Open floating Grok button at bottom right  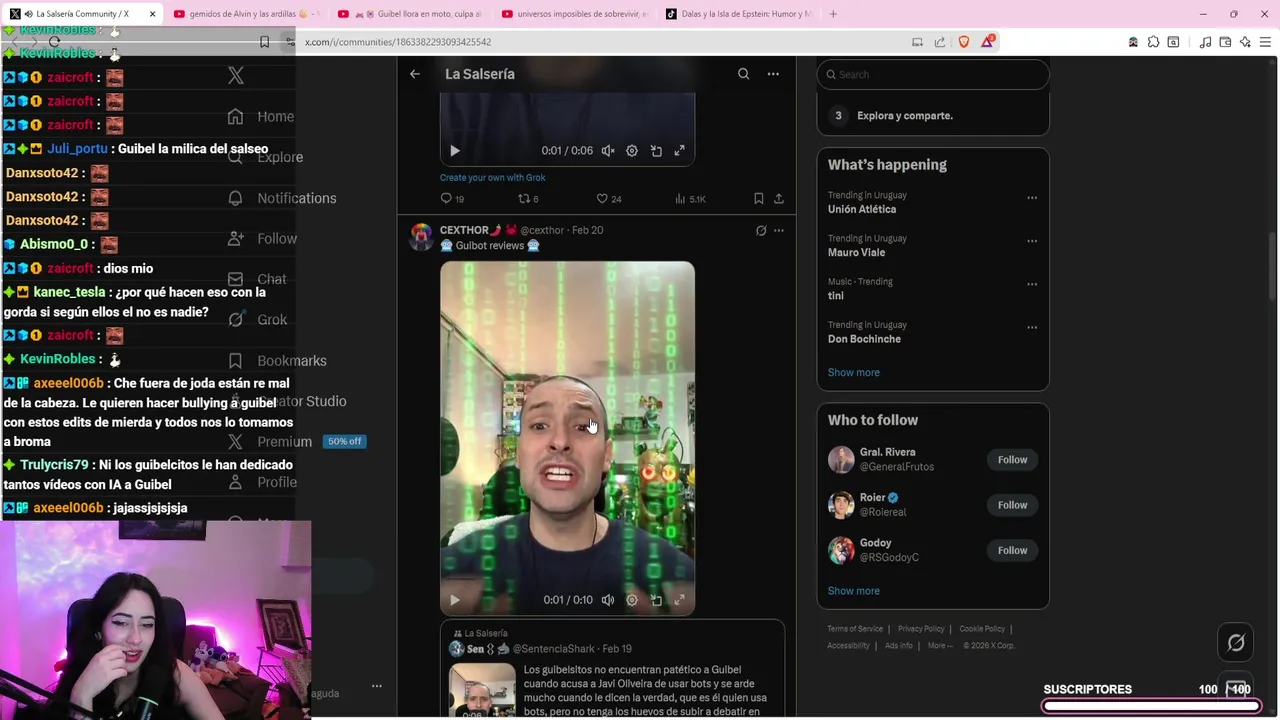(1236, 643)
